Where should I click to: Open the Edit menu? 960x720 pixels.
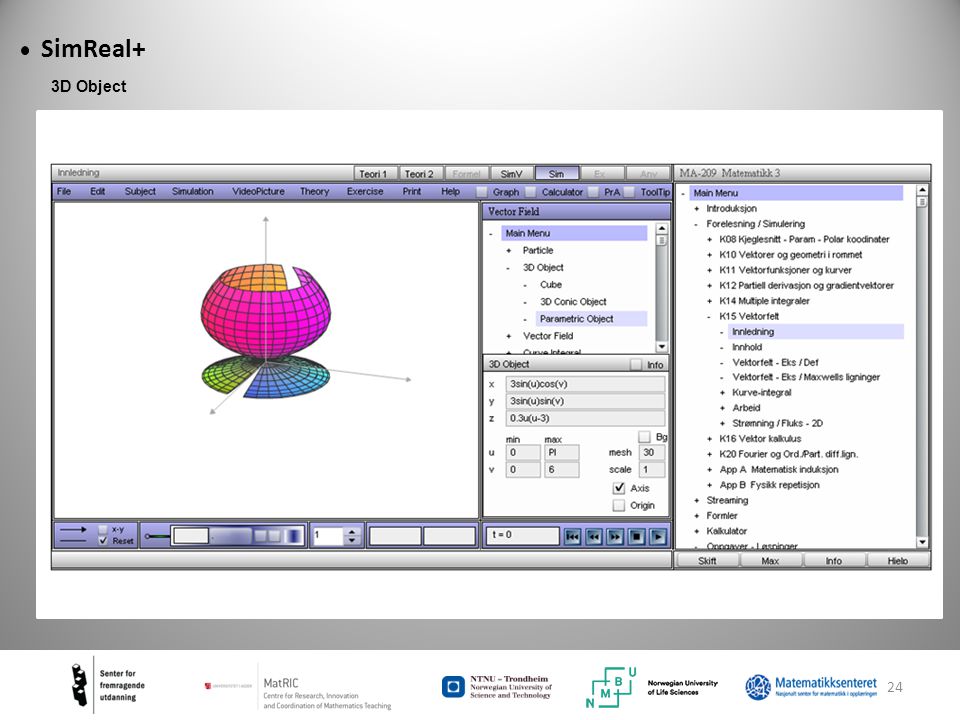[x=97, y=192]
